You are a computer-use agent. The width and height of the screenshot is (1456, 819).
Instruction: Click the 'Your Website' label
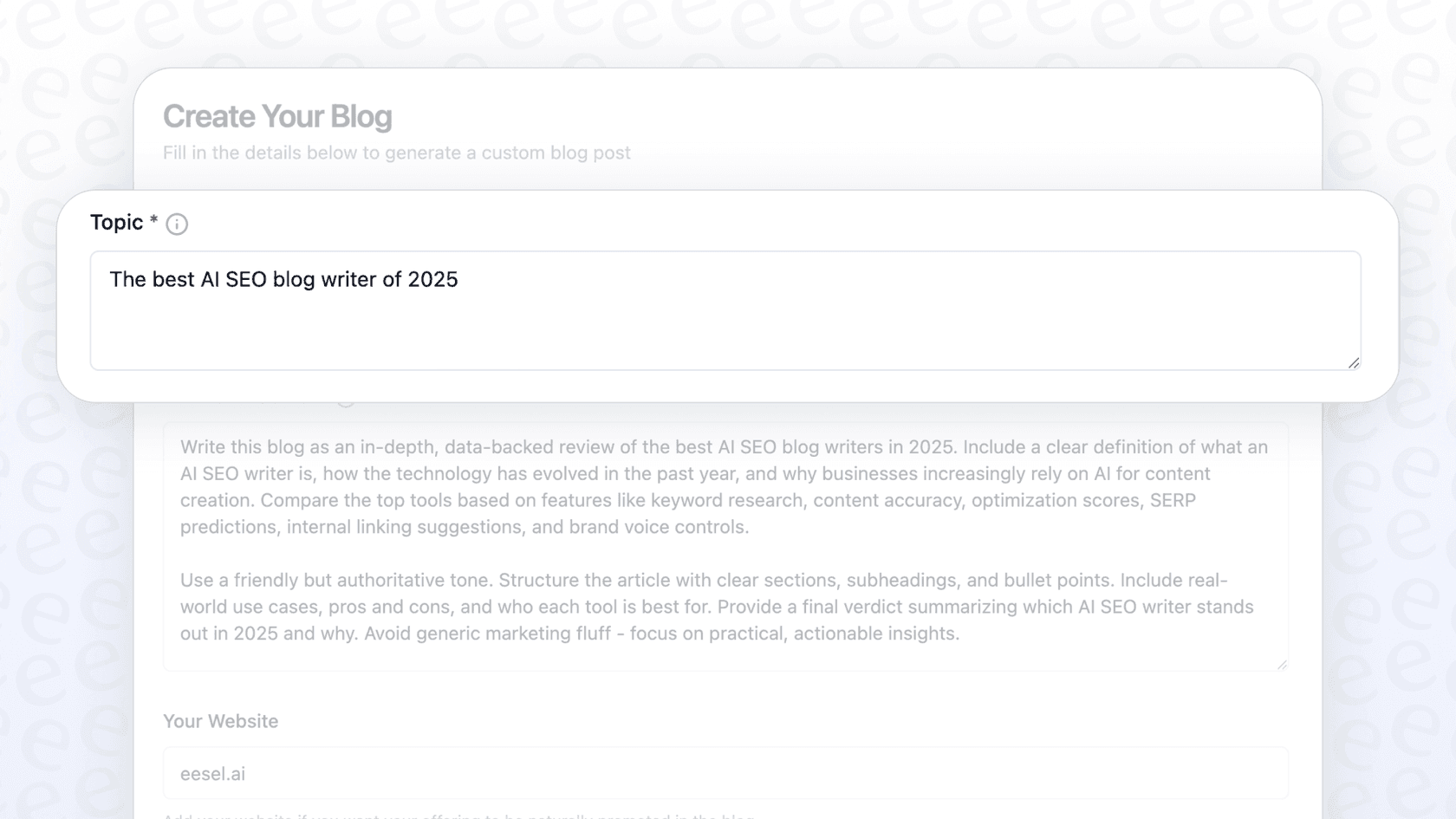click(x=220, y=721)
